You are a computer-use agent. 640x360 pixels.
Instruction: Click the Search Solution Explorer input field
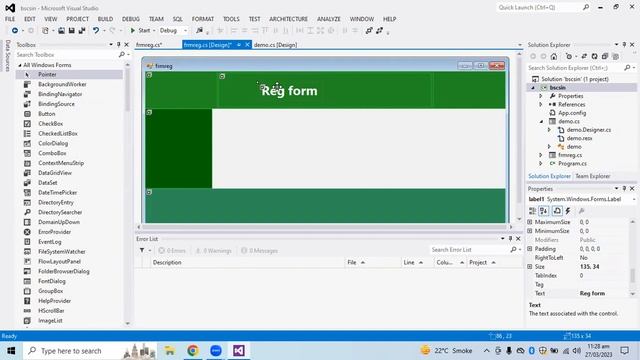tap(576, 68)
